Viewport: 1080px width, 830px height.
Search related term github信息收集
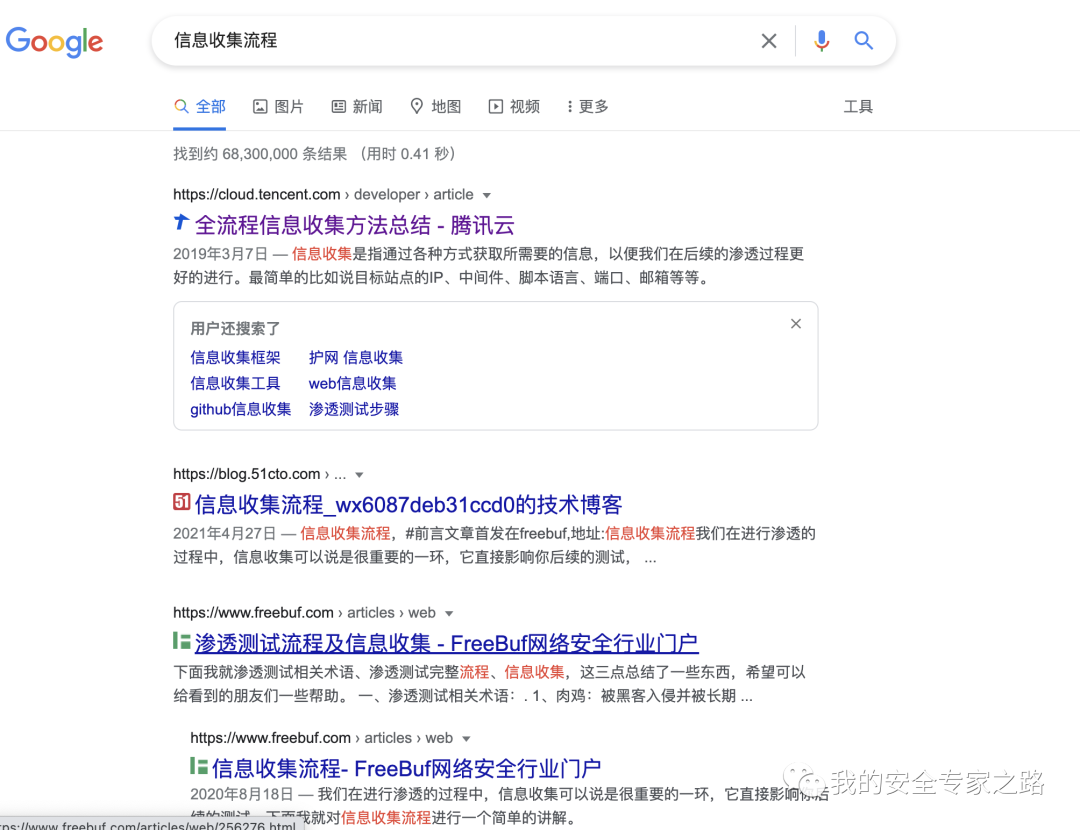240,409
